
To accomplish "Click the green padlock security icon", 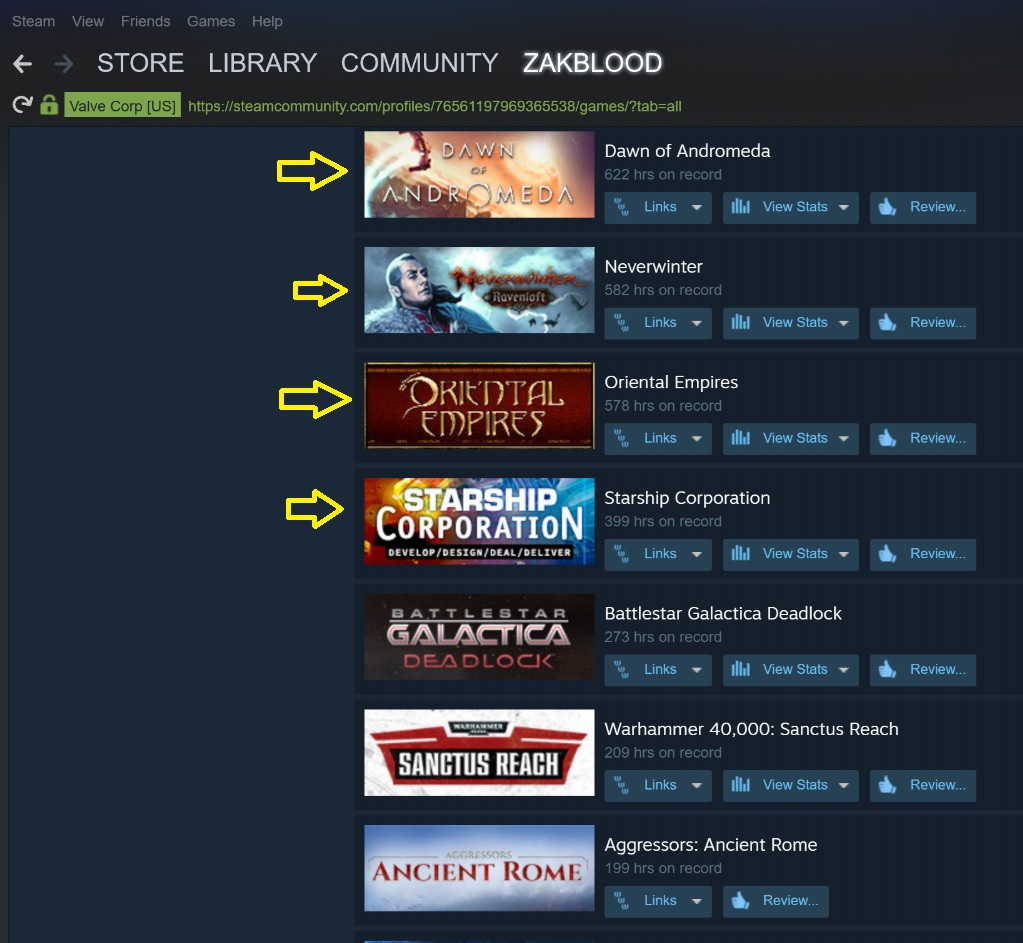I will pyautogui.click(x=49, y=104).
